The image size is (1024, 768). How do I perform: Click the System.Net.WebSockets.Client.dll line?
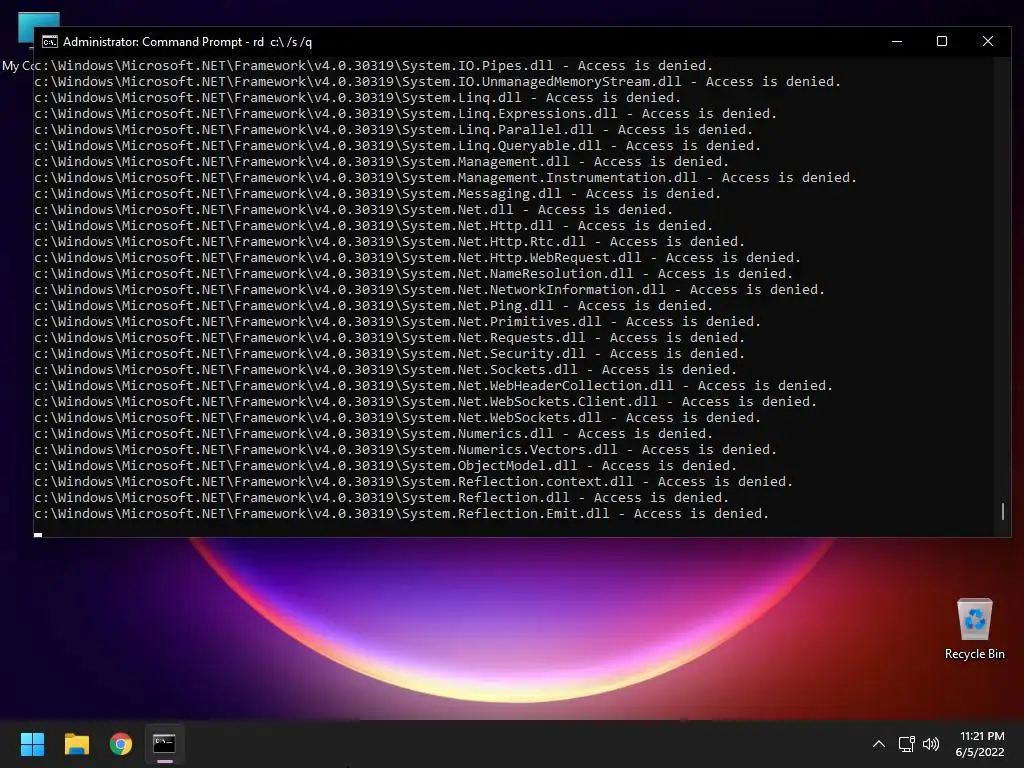426,402
